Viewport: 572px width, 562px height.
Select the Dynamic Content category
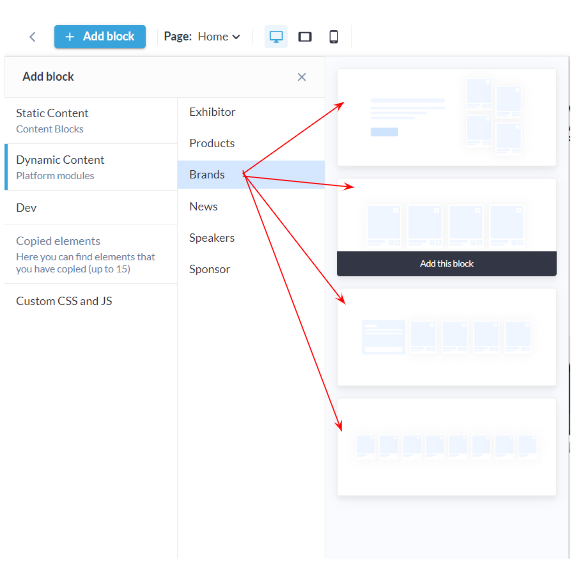click(91, 167)
